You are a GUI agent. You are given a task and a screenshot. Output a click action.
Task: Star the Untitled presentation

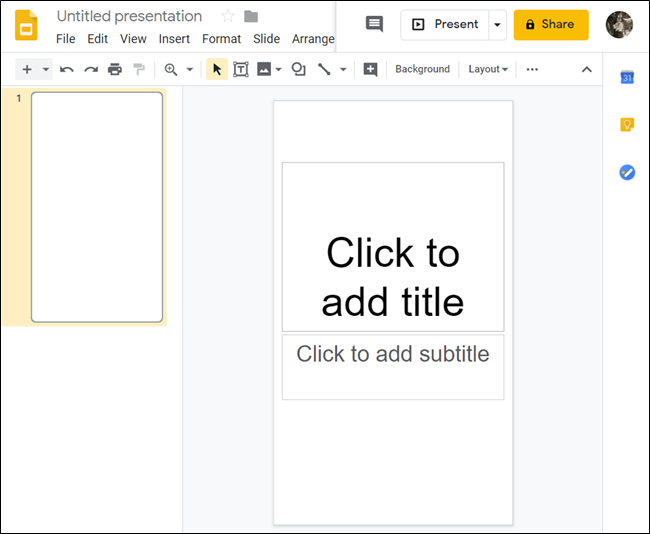pyautogui.click(x=228, y=17)
